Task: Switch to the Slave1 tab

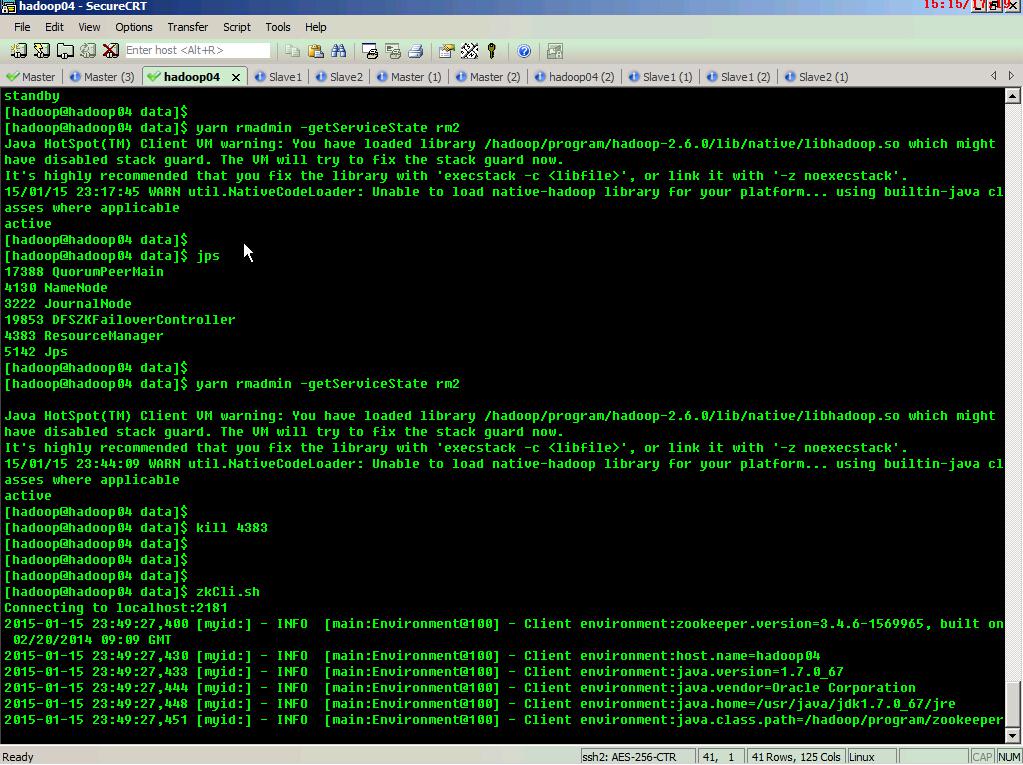Action: click(278, 77)
